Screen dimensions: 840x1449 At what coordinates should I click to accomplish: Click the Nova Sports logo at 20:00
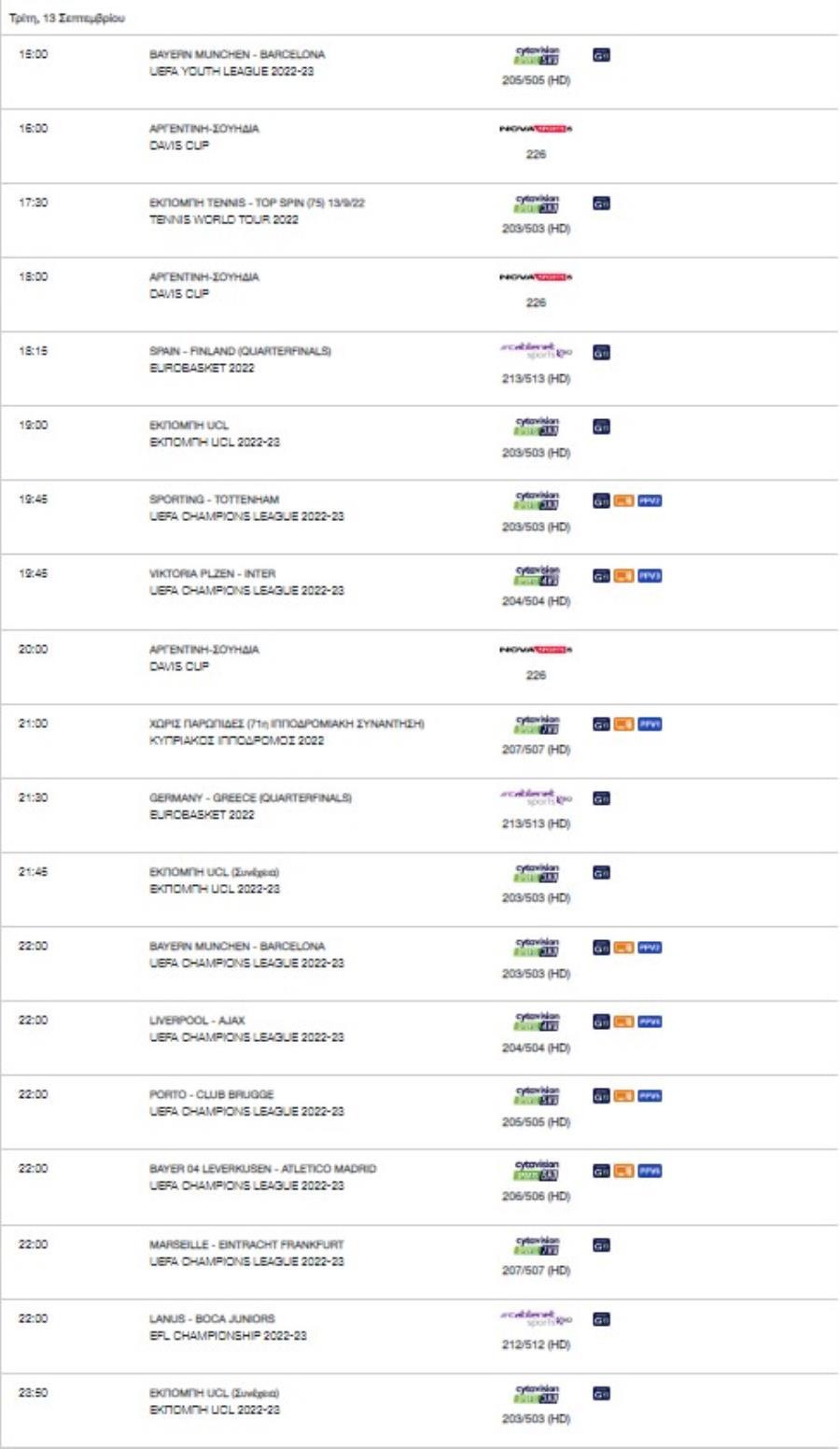tap(536, 650)
